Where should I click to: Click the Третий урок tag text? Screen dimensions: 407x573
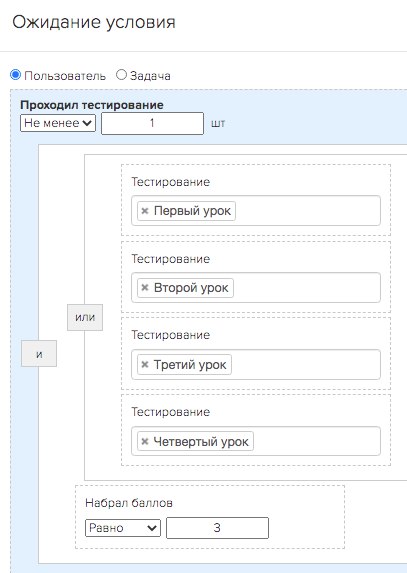(x=190, y=364)
